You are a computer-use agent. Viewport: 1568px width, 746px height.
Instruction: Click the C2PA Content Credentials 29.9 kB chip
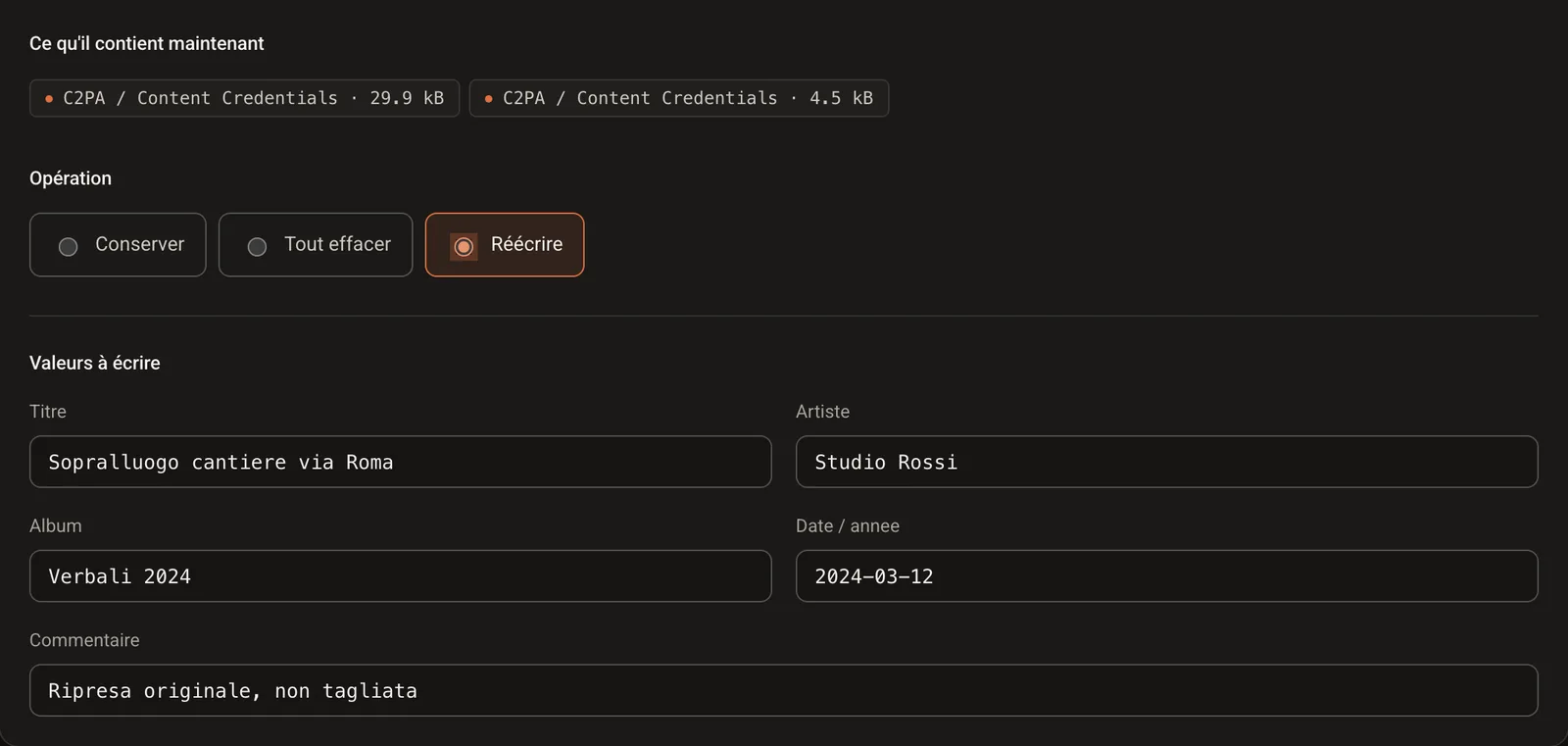[245, 98]
